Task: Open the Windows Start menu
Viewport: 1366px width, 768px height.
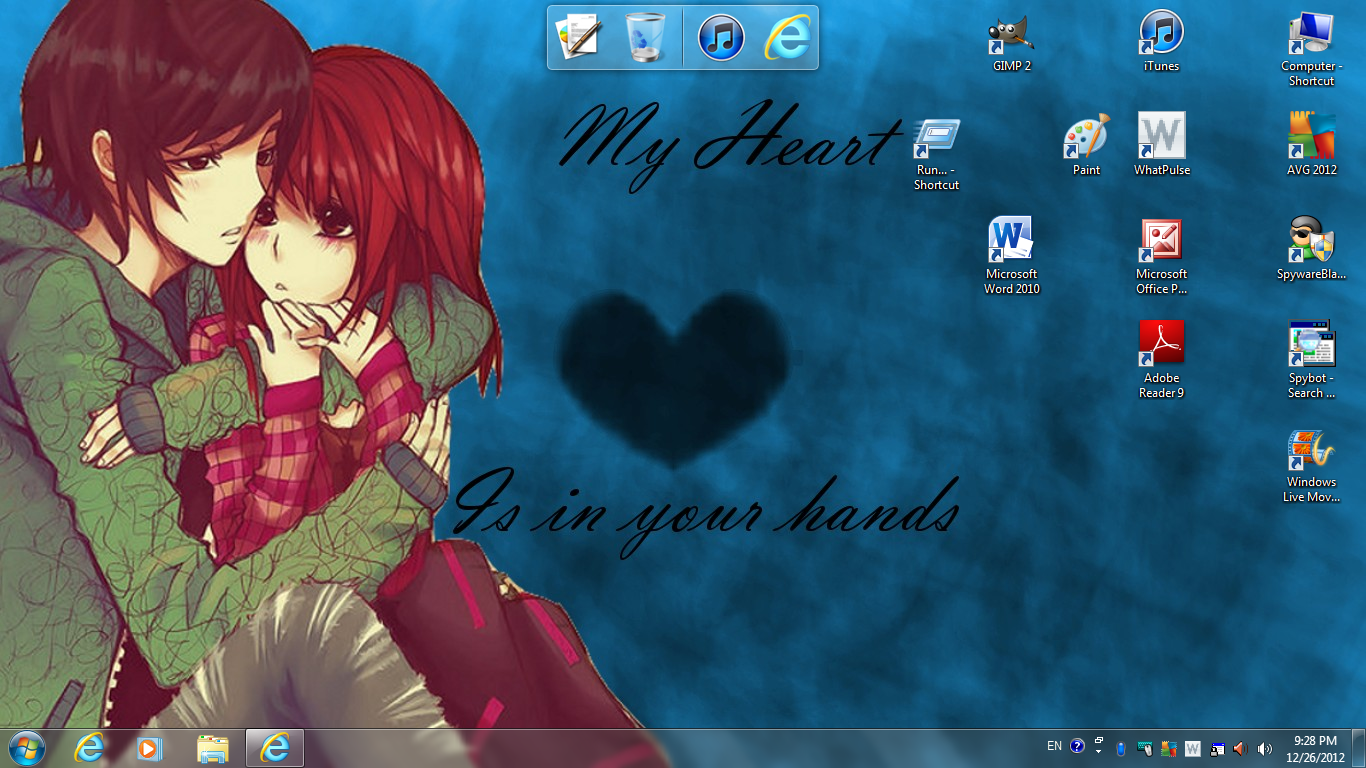Action: tap(27, 747)
